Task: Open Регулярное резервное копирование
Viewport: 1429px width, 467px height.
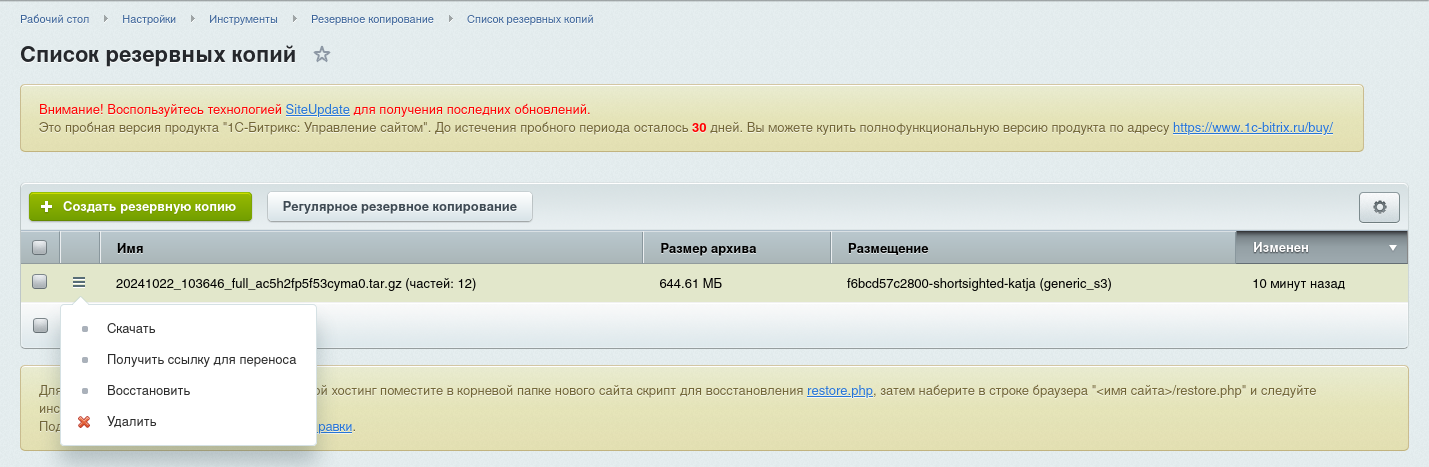Action: [399, 207]
